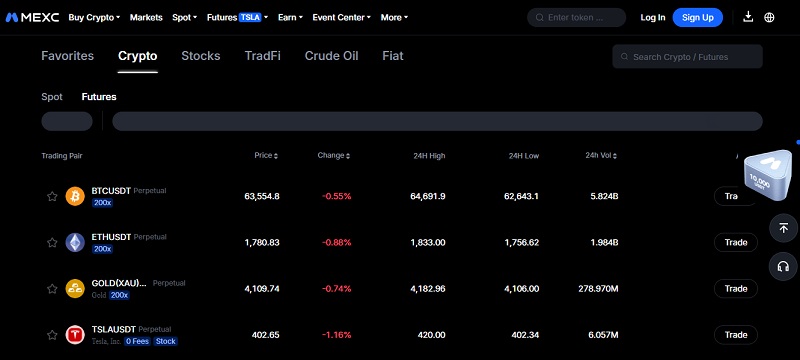Switch to the Favorites tab

[67, 56]
